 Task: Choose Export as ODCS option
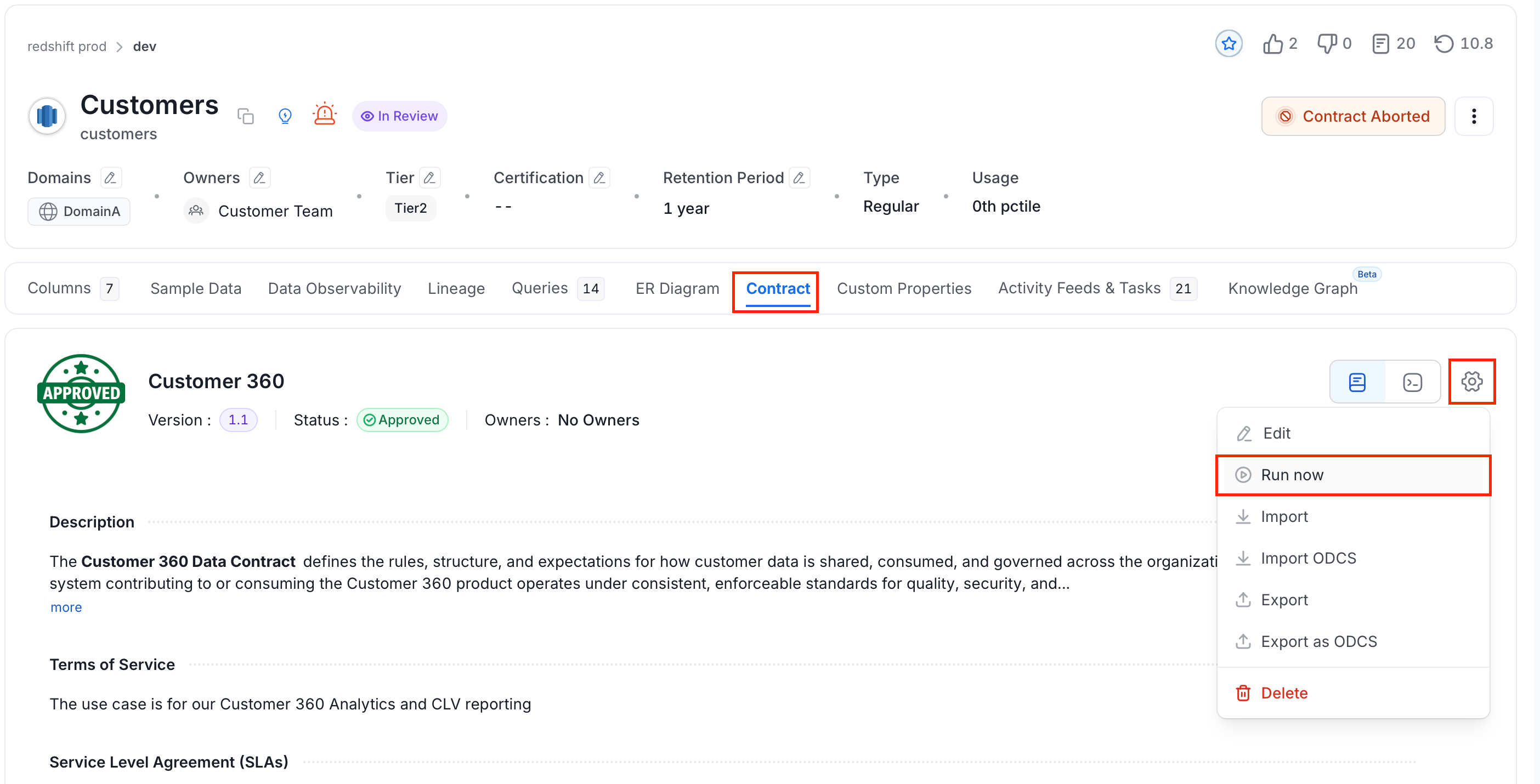coord(1353,642)
